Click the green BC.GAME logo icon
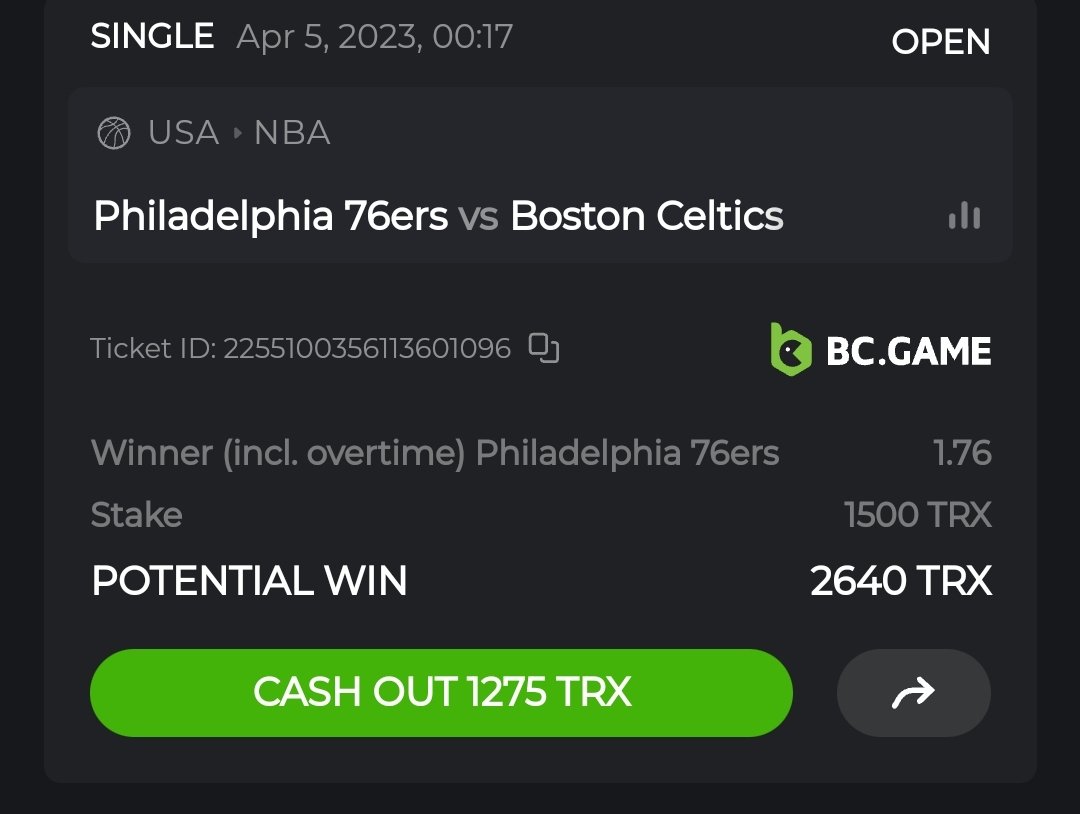This screenshot has width=1080, height=814. (790, 350)
